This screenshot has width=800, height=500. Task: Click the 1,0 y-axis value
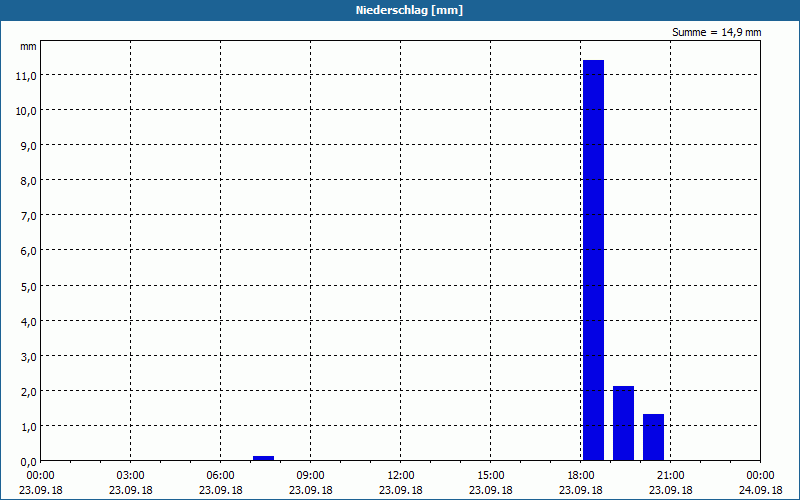pos(28,427)
